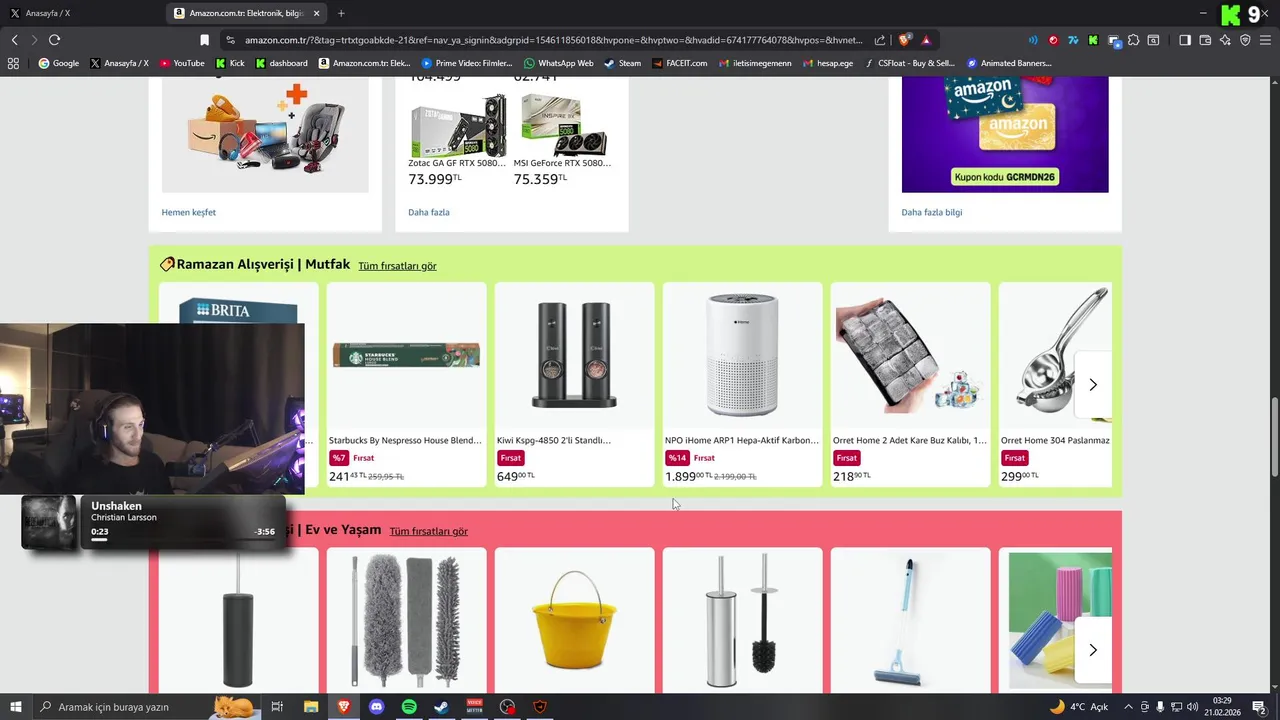Open CSFloat bookmark
This screenshot has height=720, width=1280.
[909, 63]
